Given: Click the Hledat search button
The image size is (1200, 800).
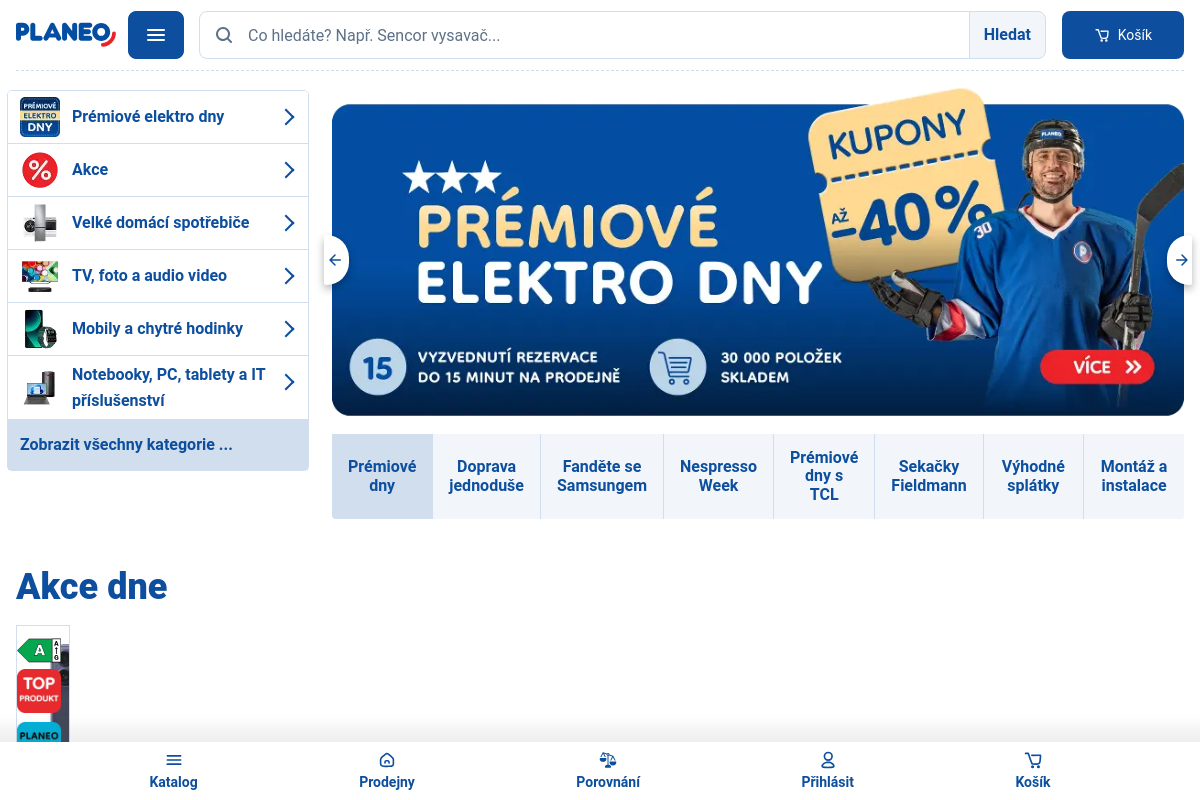Looking at the screenshot, I should pyautogui.click(x=1007, y=35).
